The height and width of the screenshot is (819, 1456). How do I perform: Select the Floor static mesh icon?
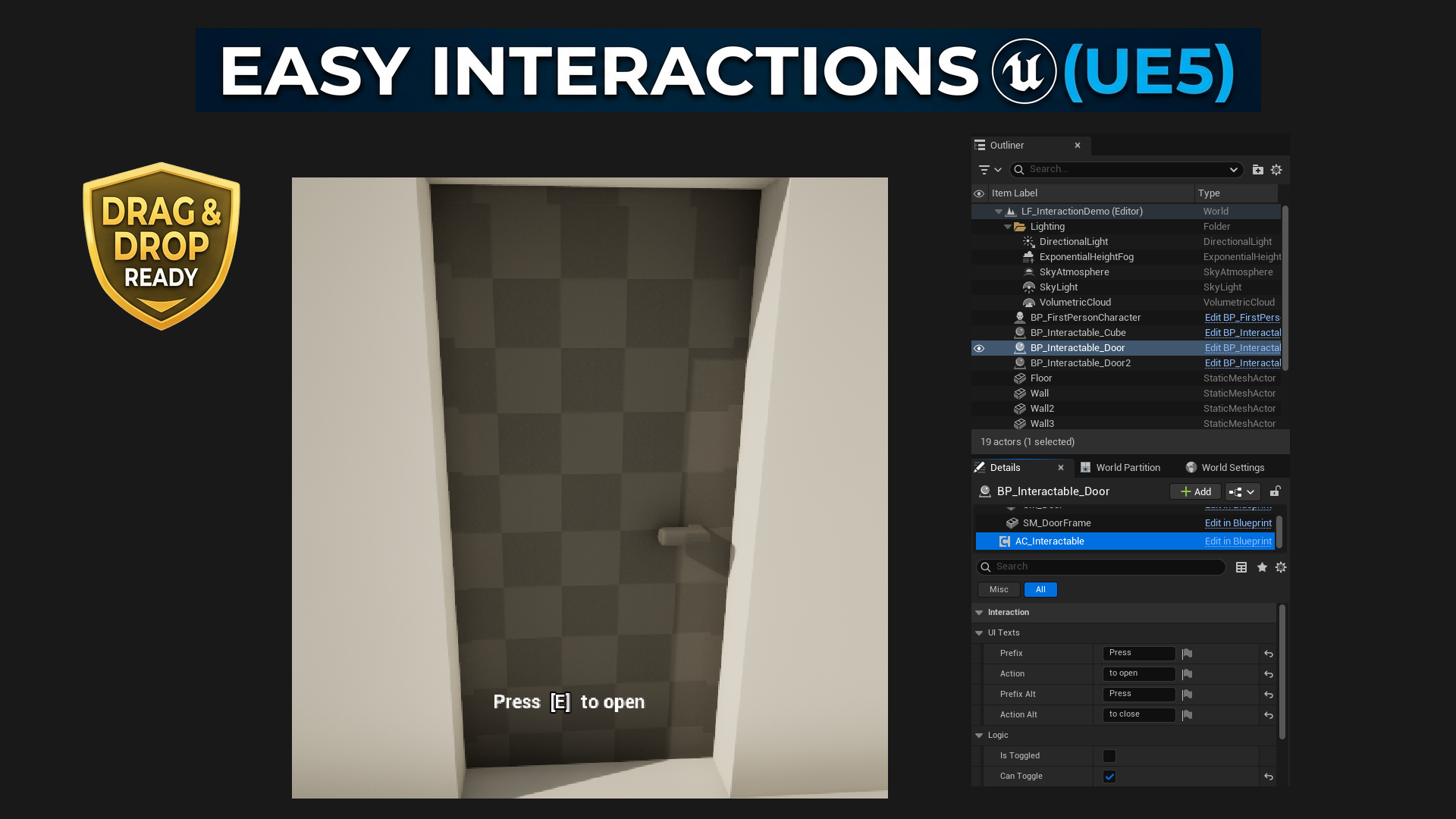[1020, 378]
